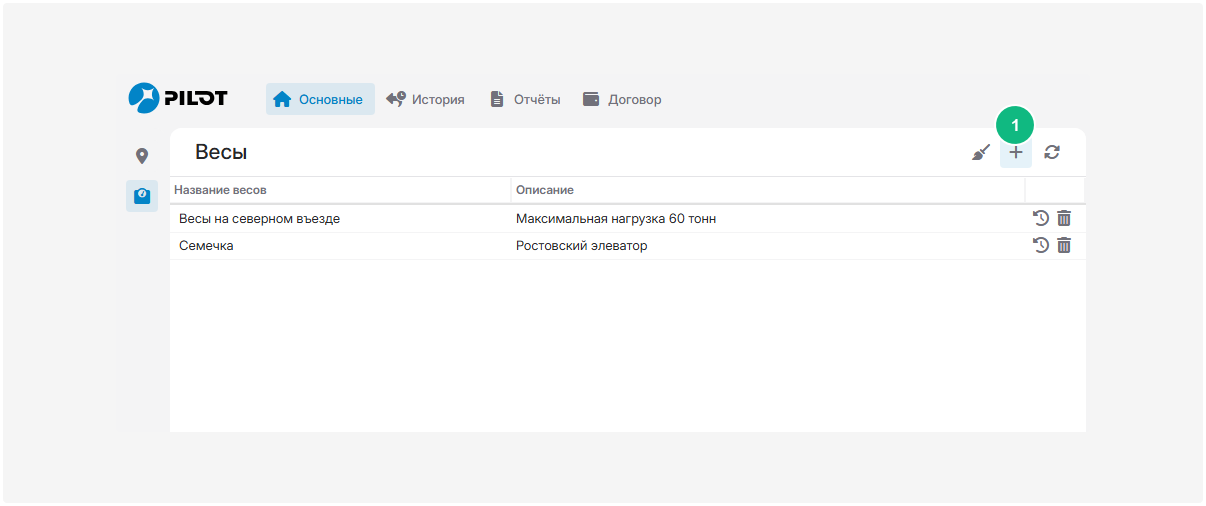Open history for Семечка scales

click(x=1040, y=245)
